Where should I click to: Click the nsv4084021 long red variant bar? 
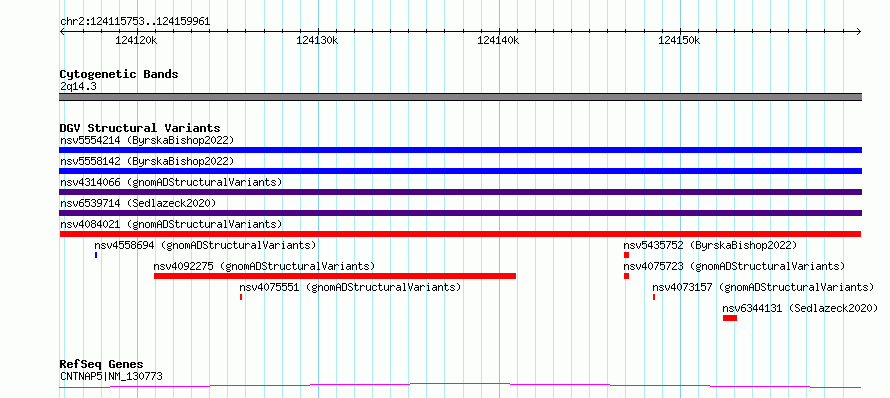point(460,234)
